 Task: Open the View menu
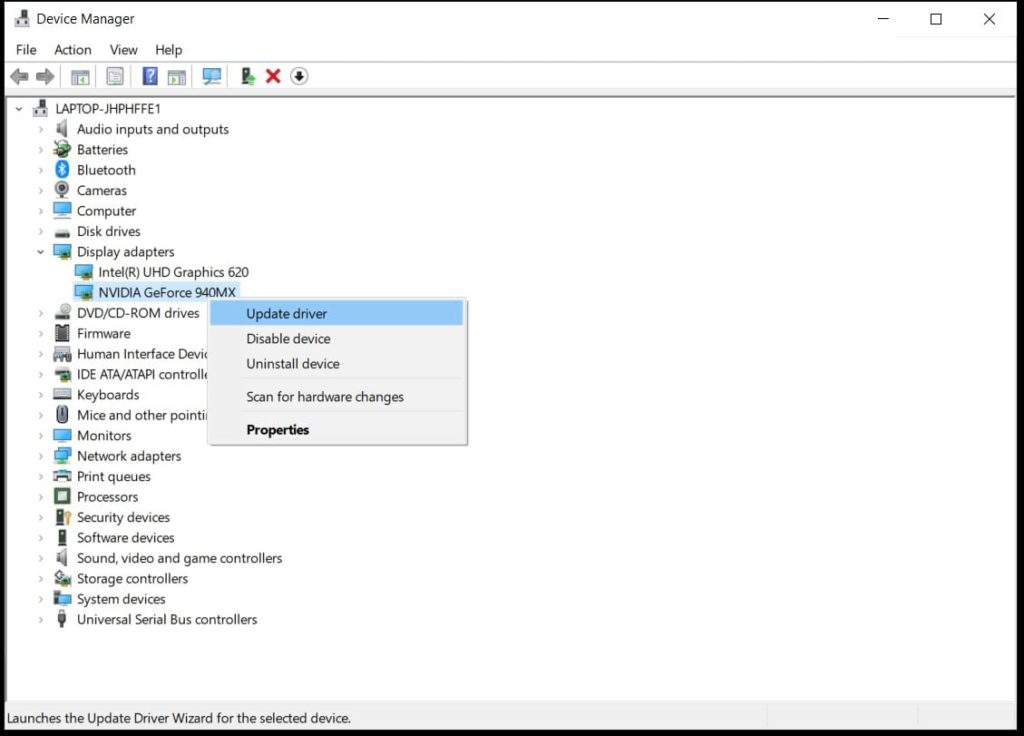[x=123, y=50]
